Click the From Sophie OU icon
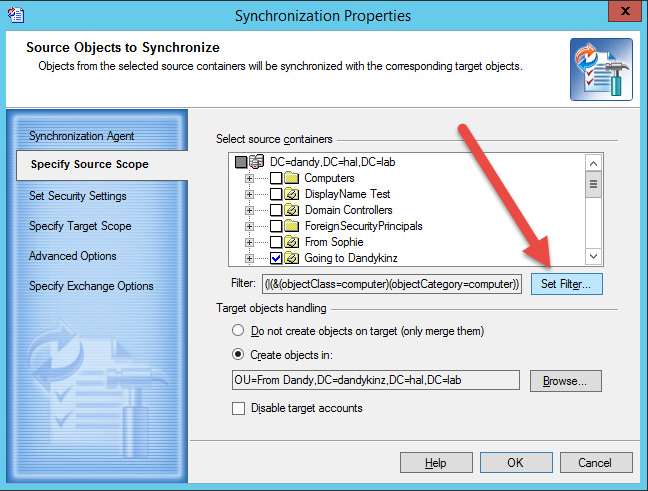The height and width of the screenshot is (491, 648). [x=293, y=242]
